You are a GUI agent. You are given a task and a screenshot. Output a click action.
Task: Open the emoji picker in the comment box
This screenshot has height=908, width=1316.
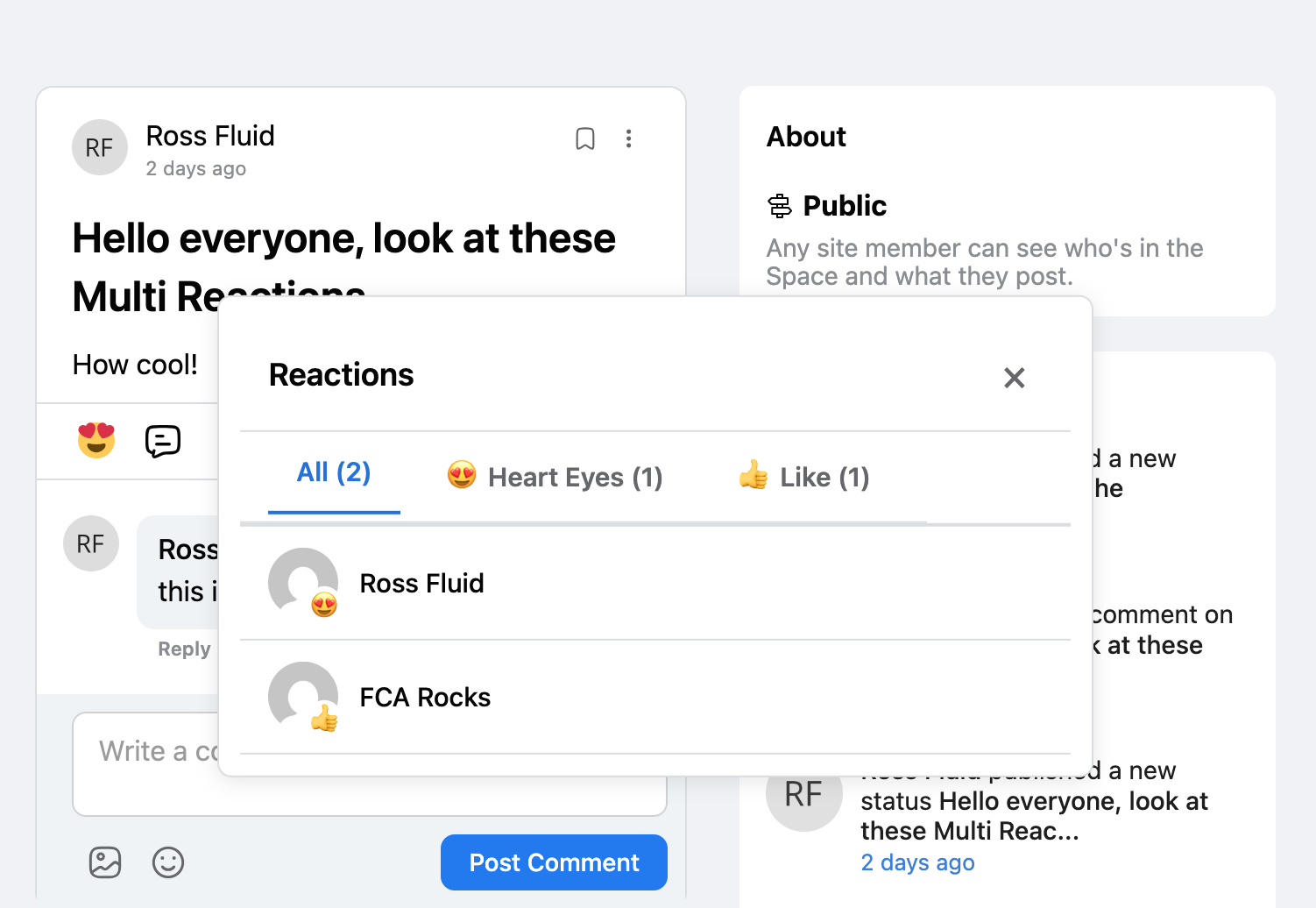tap(168, 862)
